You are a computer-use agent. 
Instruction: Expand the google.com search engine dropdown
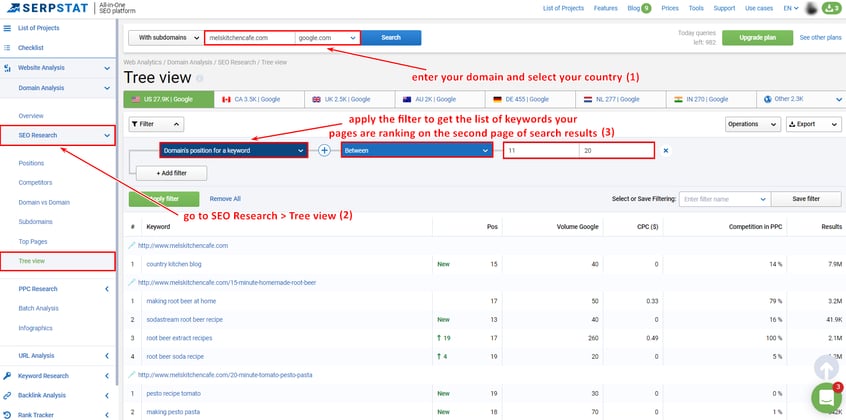(328, 38)
